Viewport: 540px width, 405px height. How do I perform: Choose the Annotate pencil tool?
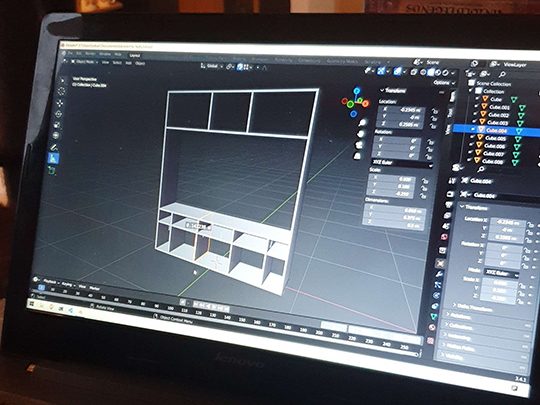click(54, 147)
